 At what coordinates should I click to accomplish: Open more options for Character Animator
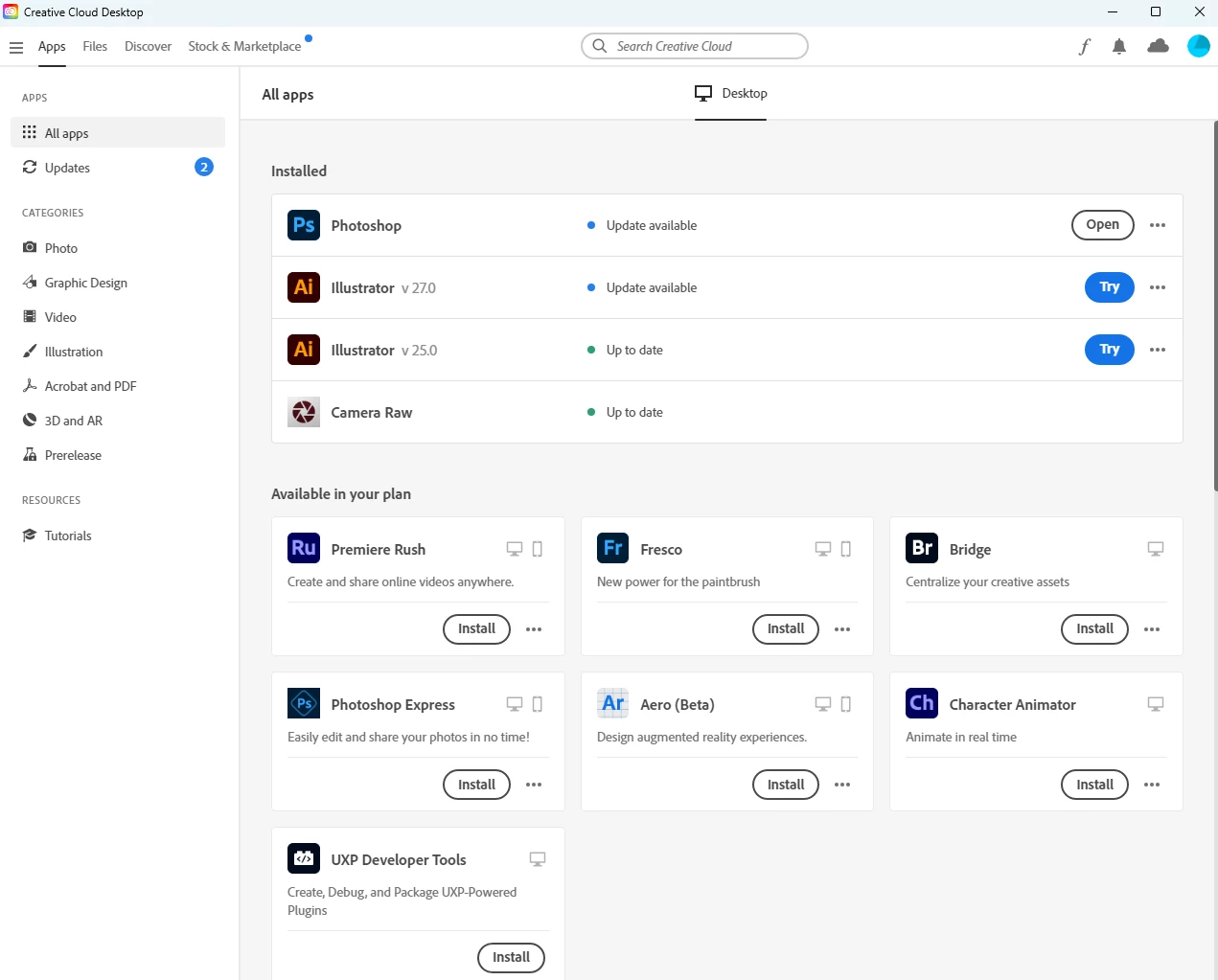pos(1152,785)
